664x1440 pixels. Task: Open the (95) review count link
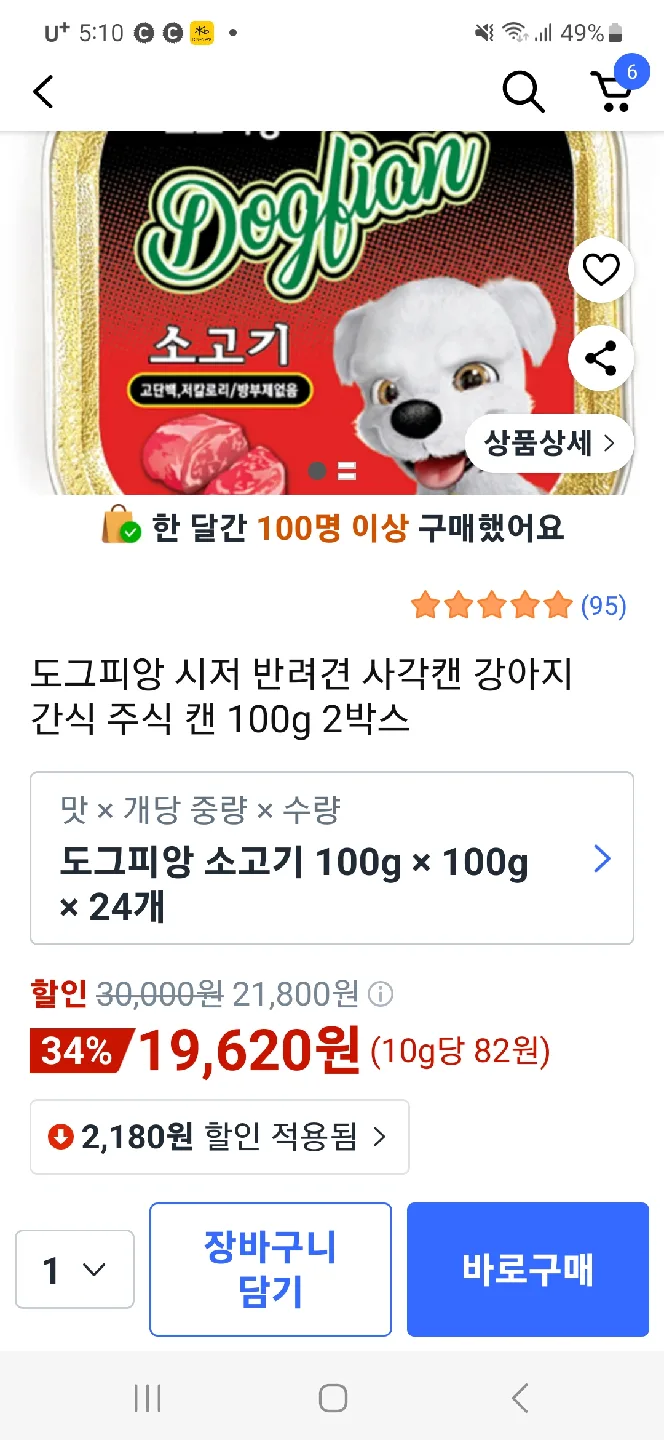[x=603, y=605]
